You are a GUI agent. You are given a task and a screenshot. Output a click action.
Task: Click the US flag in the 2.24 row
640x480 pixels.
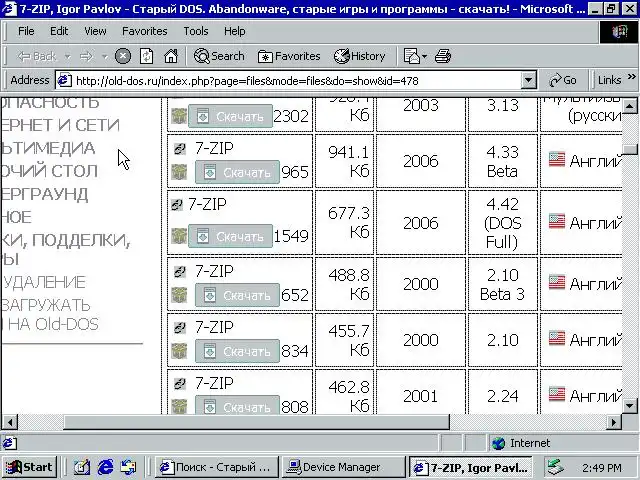557,394
